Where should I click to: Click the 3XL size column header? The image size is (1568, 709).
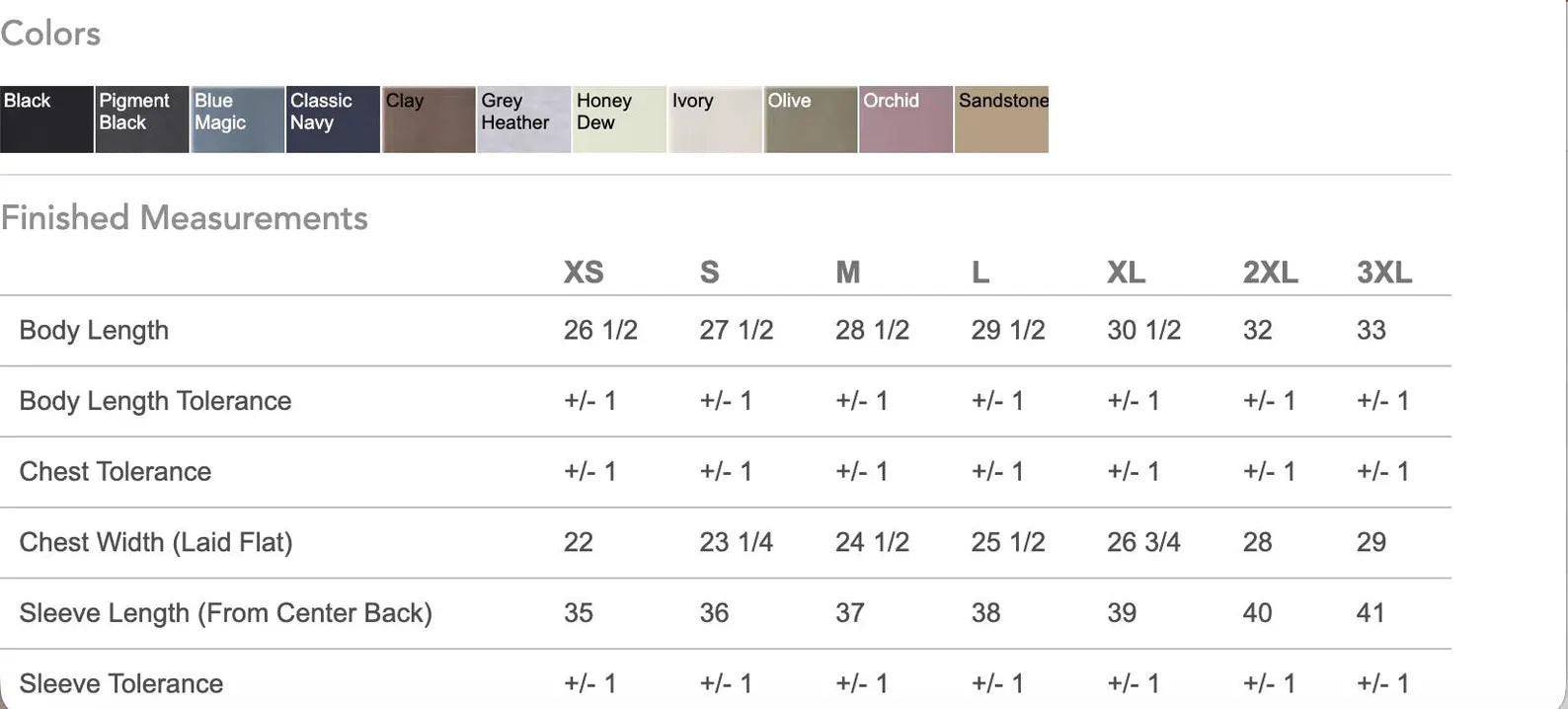pyautogui.click(x=1383, y=273)
